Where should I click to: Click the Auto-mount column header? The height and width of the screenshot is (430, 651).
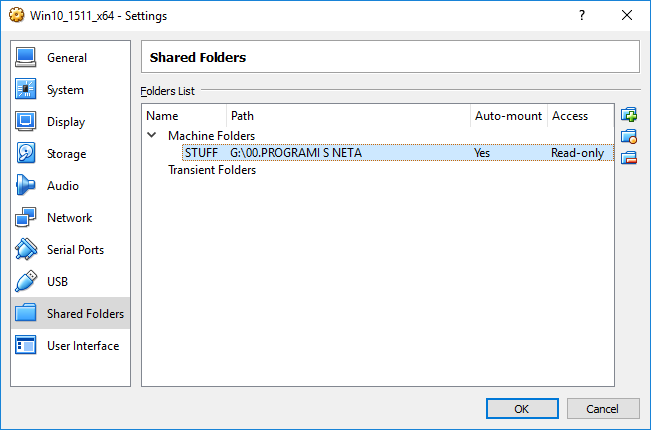(x=508, y=116)
